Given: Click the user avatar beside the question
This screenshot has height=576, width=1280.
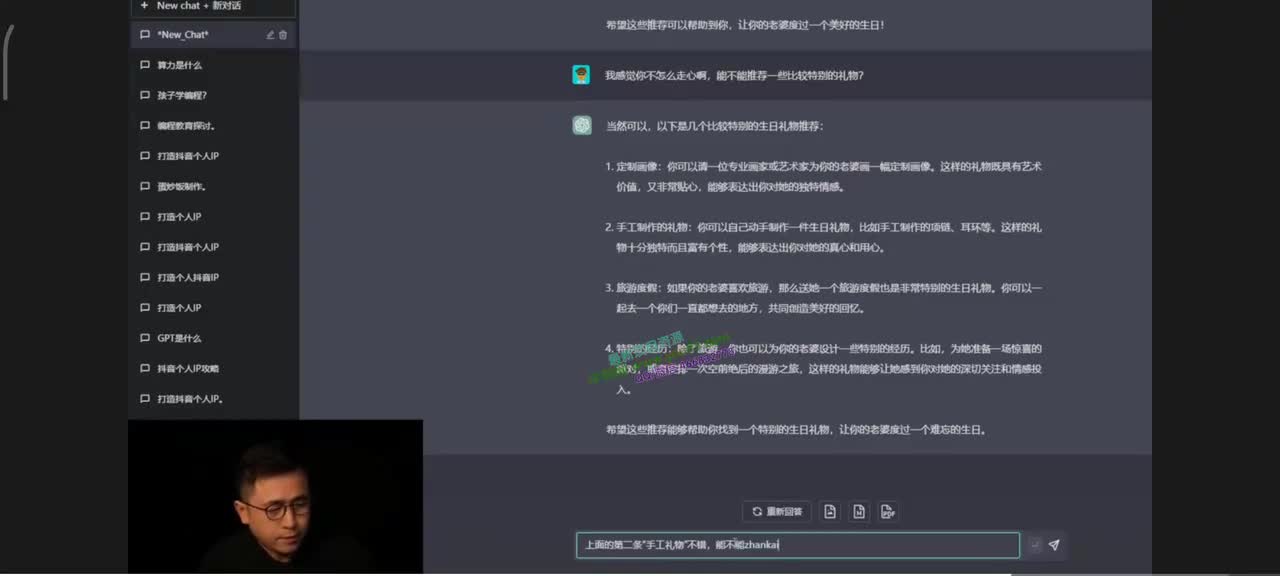Looking at the screenshot, I should pyautogui.click(x=581, y=75).
